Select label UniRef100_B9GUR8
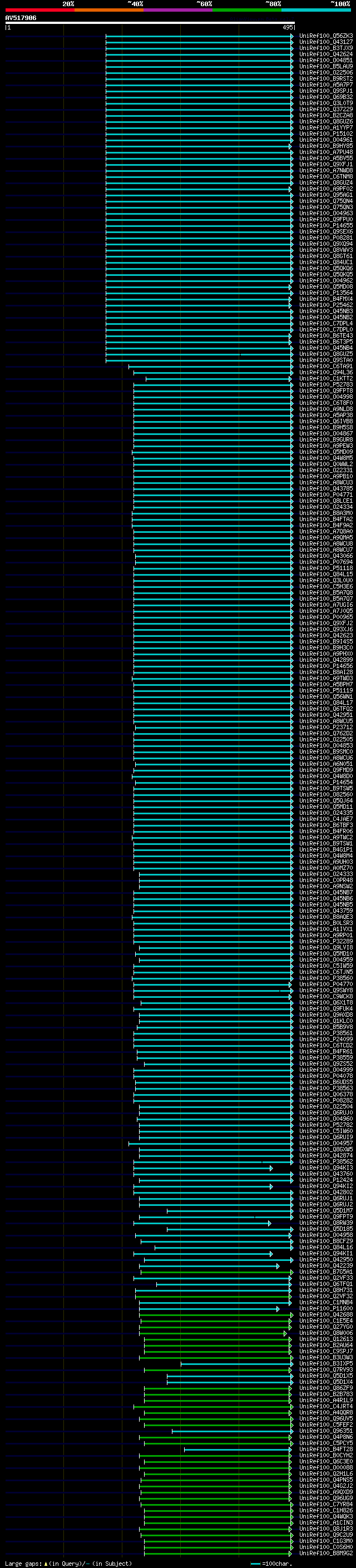Image resolution: width=356 pixels, height=1568 pixels. pos(325,439)
